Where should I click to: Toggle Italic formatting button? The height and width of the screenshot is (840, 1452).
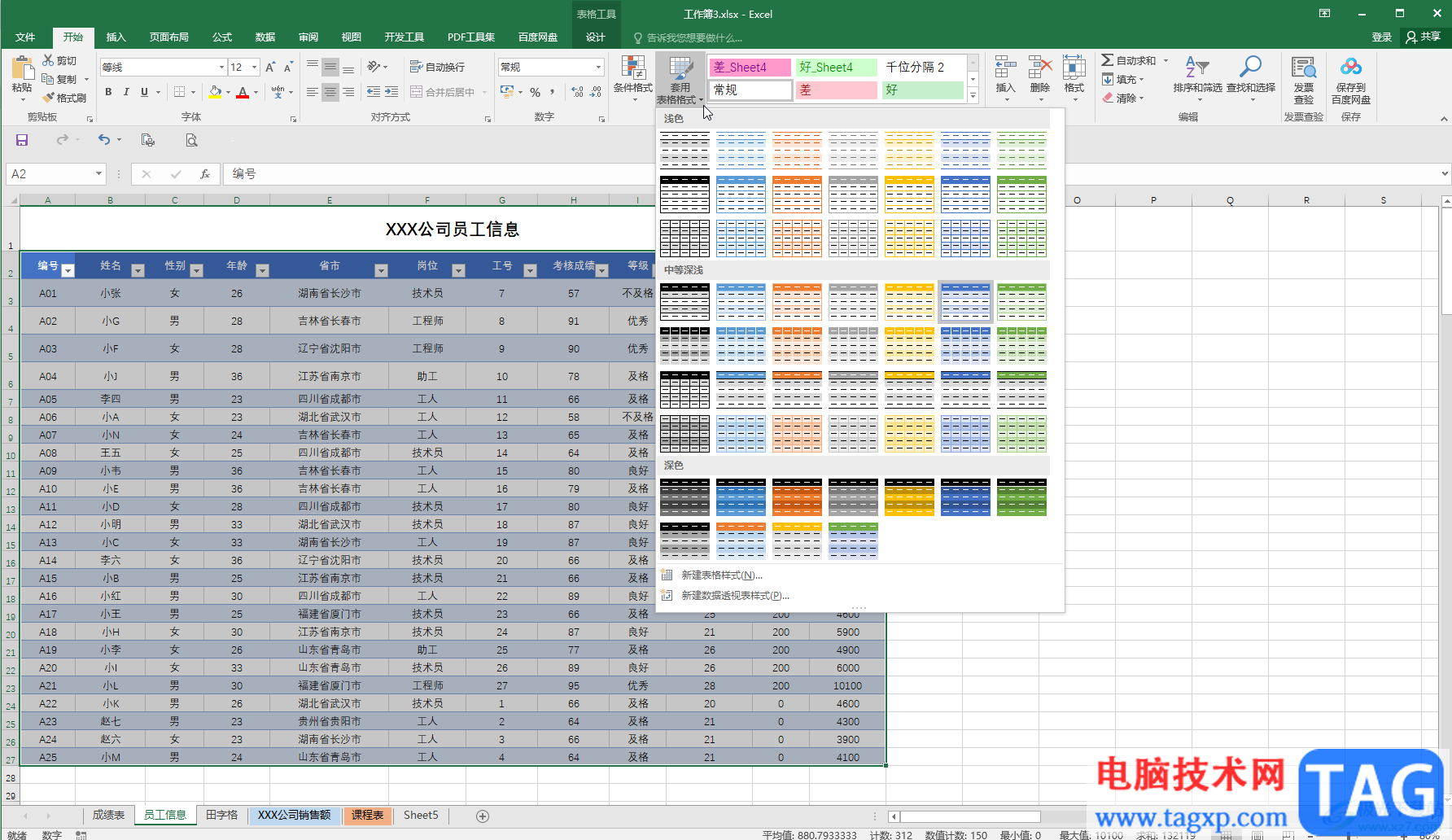[126, 92]
